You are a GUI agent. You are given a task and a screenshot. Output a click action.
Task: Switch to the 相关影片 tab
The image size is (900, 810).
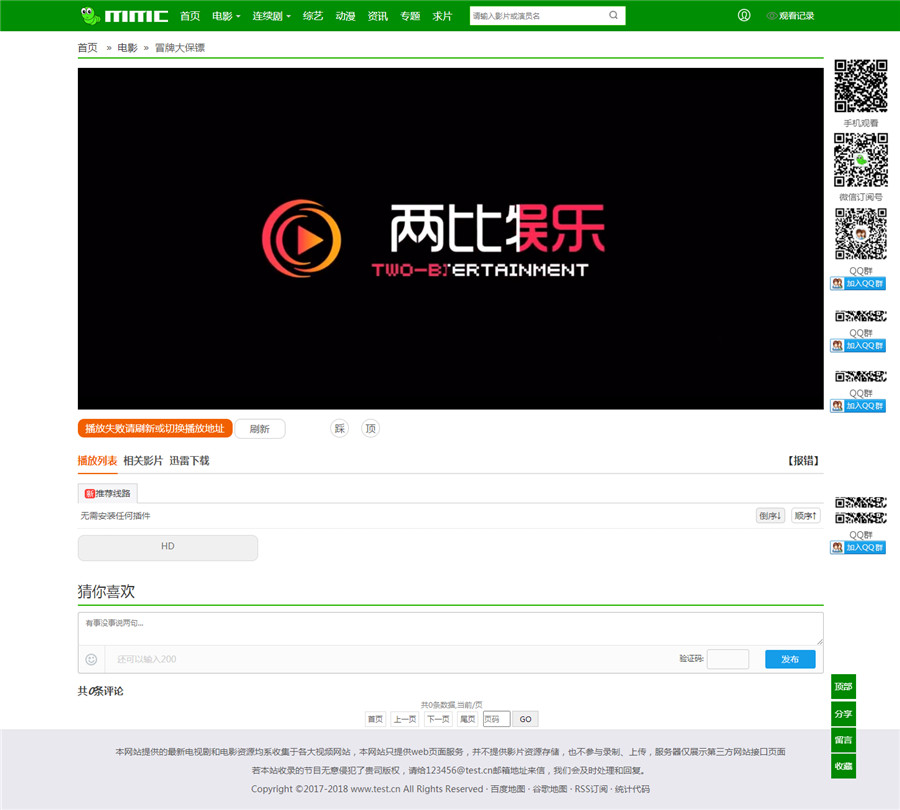coord(143,460)
